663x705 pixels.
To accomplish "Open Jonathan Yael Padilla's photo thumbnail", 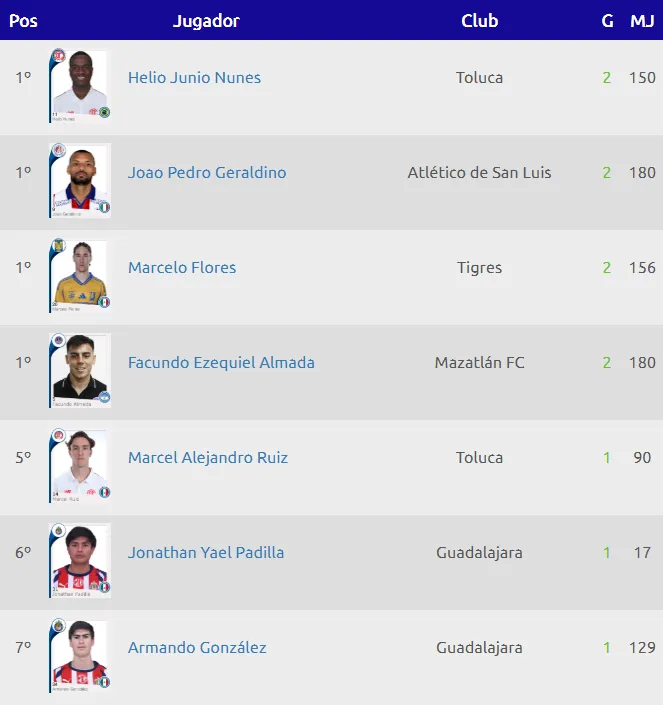I will (x=79, y=560).
